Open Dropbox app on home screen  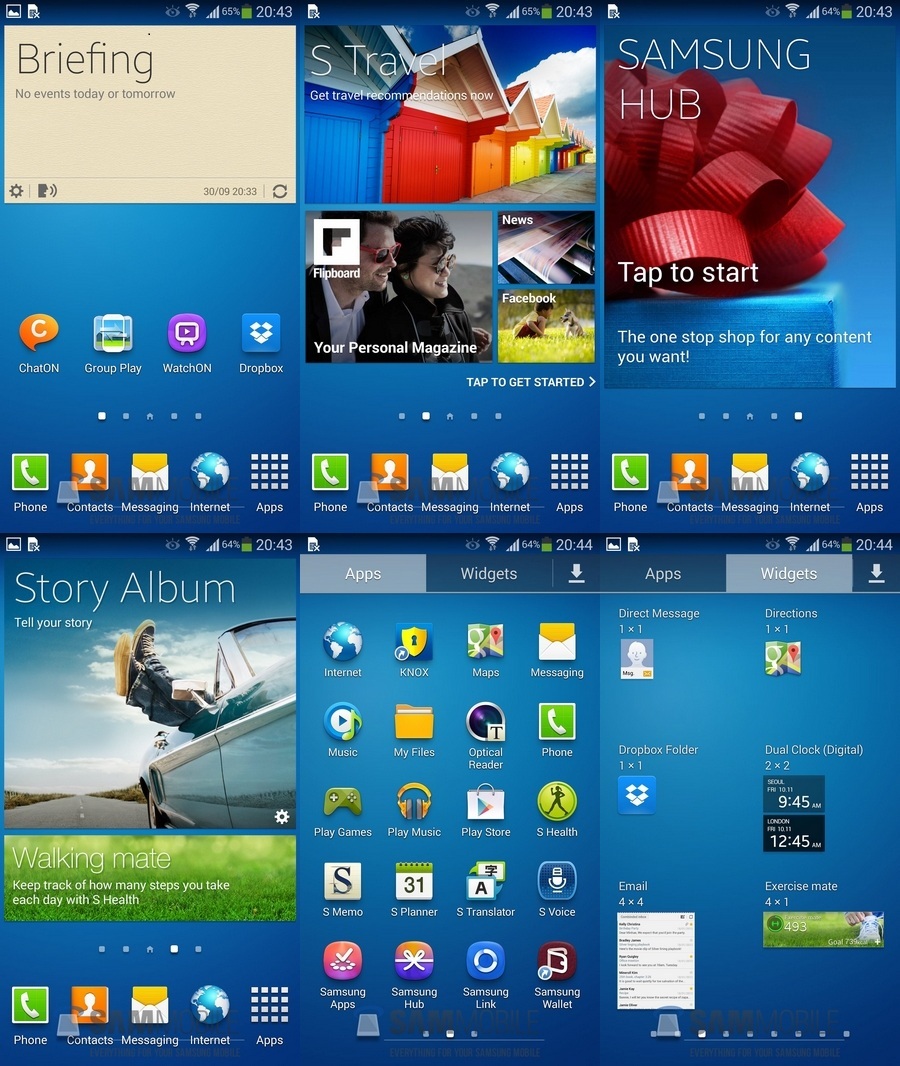pos(261,333)
